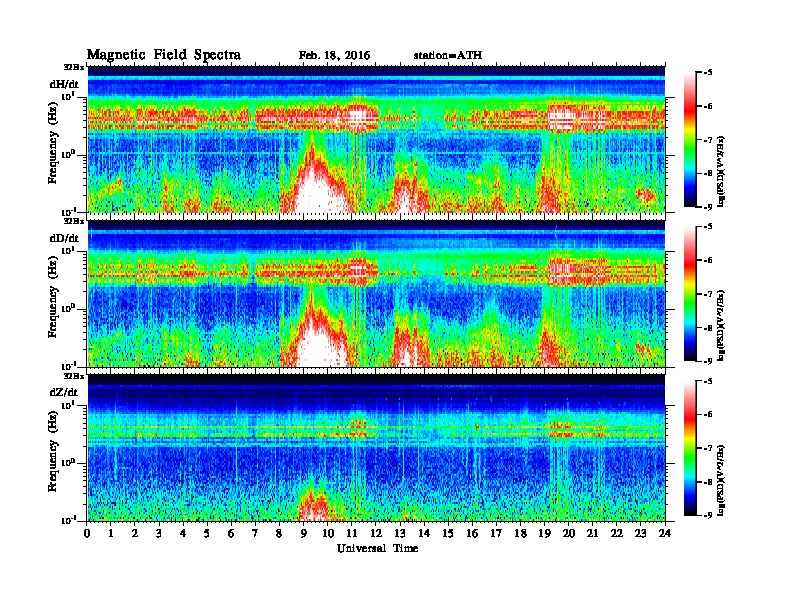792x612 pixels.
Task: Click the dZ/dt spectrogram plot
Action: click(x=376, y=448)
